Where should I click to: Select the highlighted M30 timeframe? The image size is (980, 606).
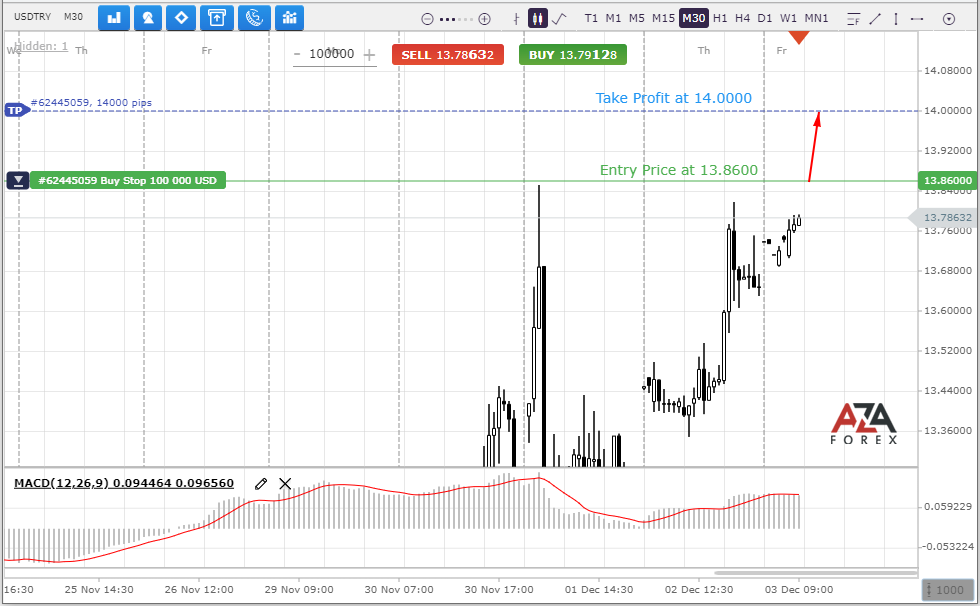tap(694, 18)
